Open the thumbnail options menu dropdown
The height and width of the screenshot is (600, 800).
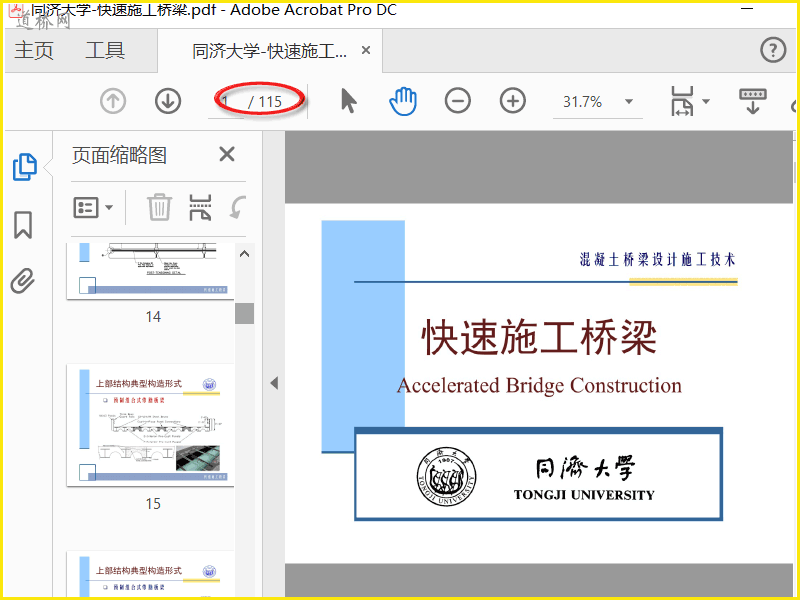(x=93, y=208)
